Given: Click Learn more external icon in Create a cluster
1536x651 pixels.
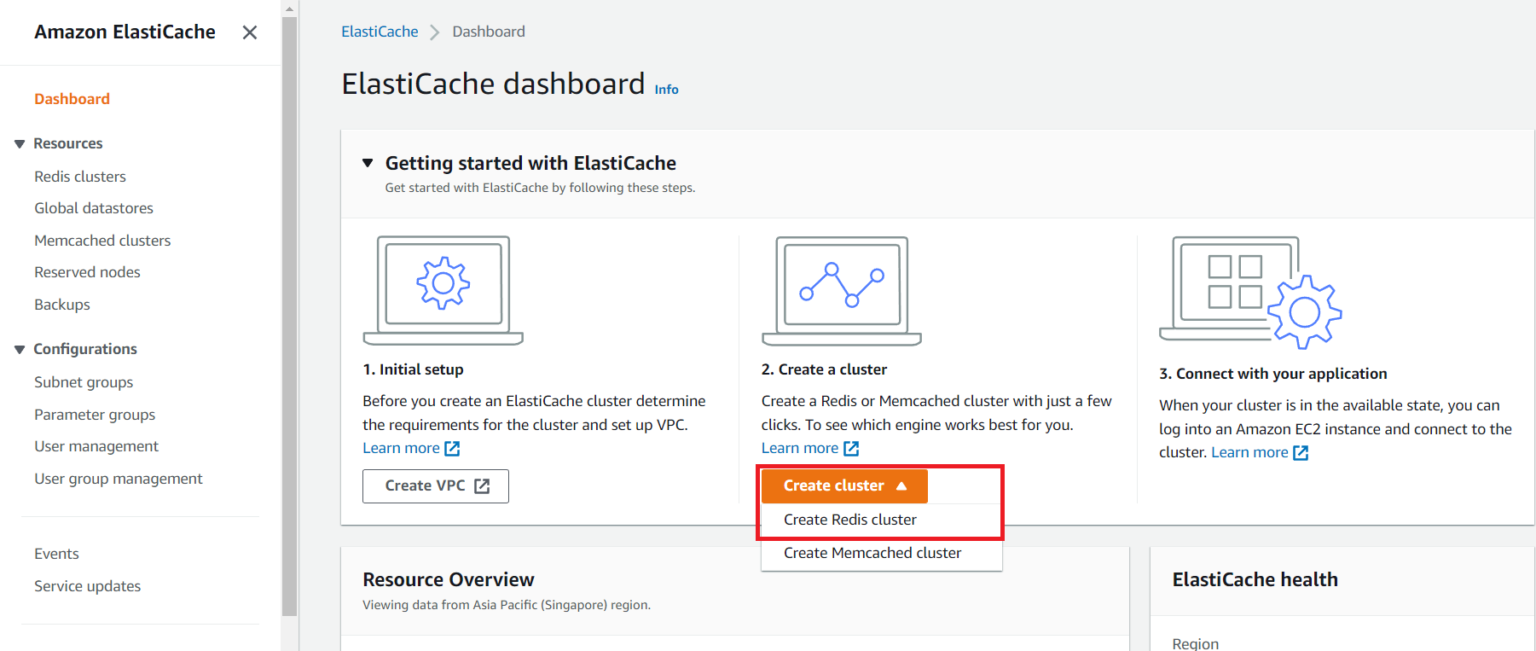Looking at the screenshot, I should (851, 448).
